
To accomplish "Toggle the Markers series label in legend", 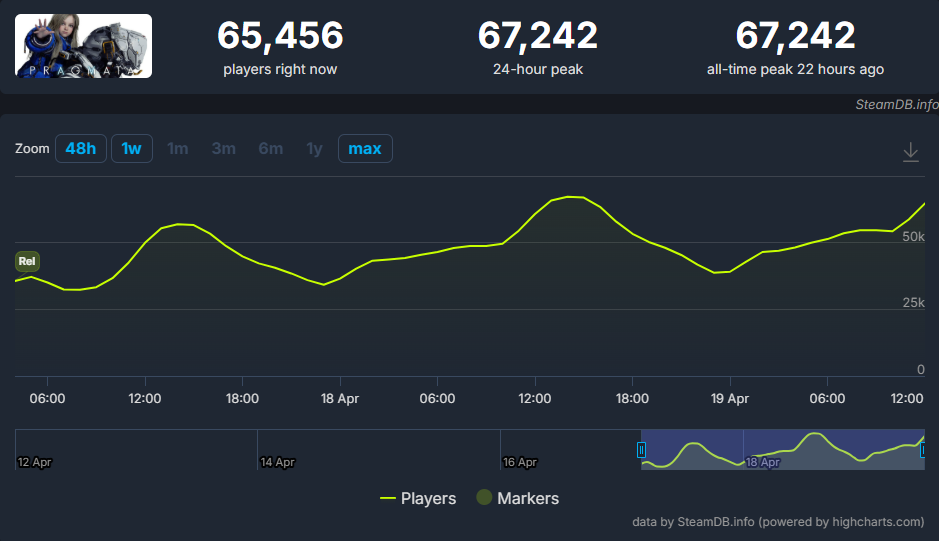I will click(x=528, y=498).
